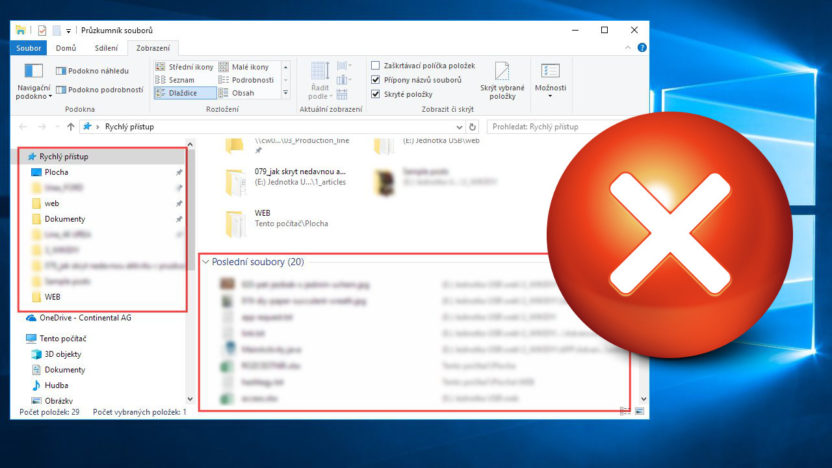Select Seznam list layout
Viewport: 832px width, 468px height.
[175, 80]
